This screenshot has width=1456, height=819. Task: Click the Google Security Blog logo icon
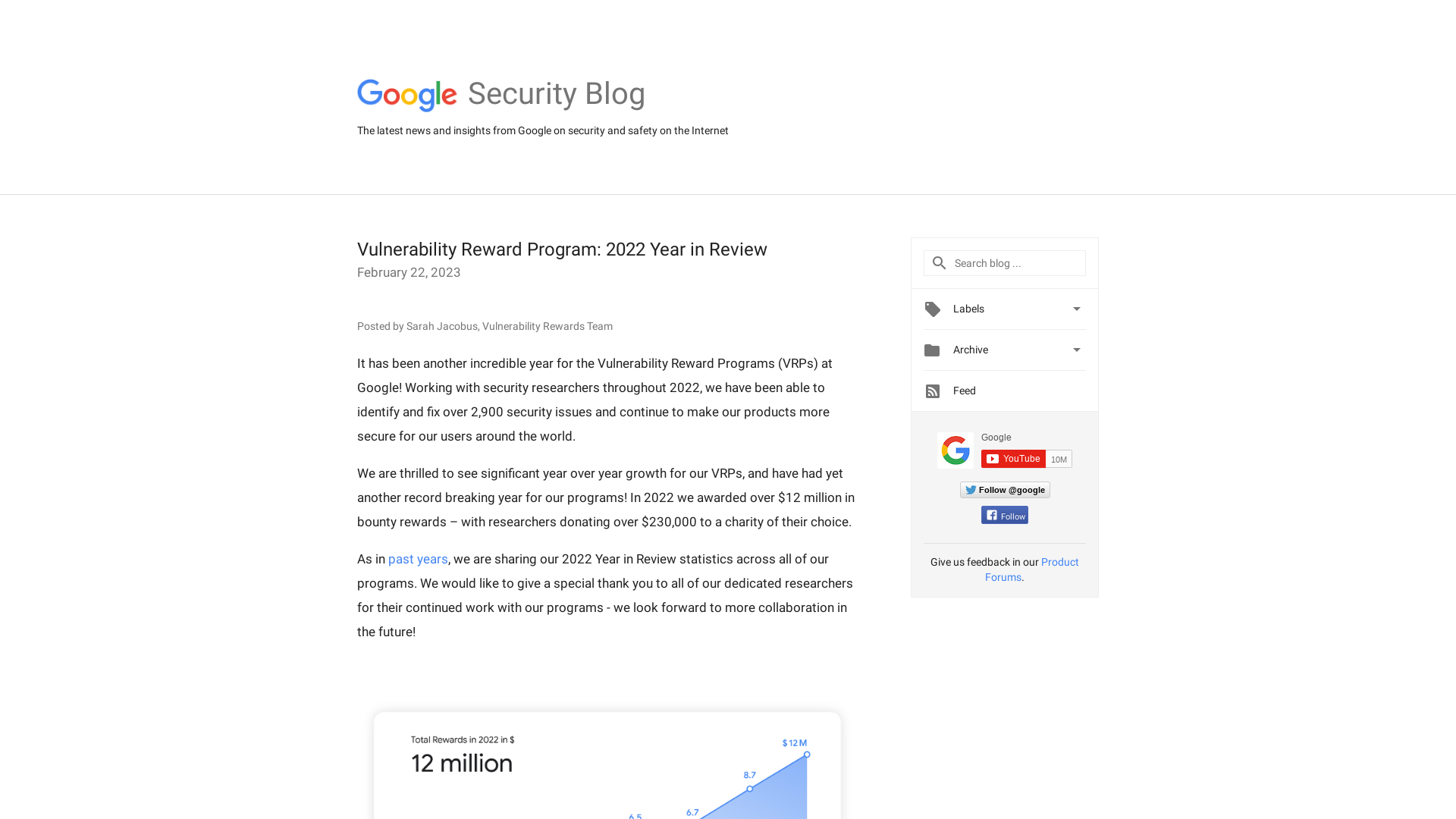pos(407,94)
